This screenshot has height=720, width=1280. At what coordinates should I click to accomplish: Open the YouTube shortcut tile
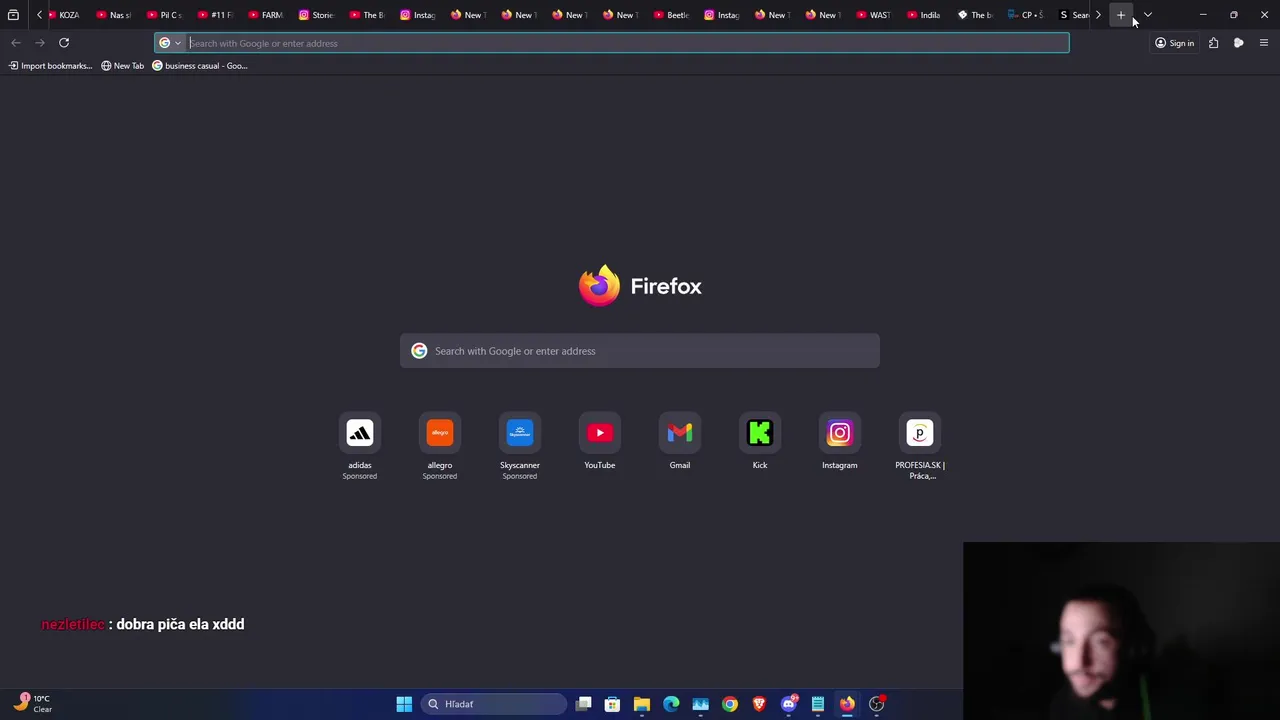[600, 441]
